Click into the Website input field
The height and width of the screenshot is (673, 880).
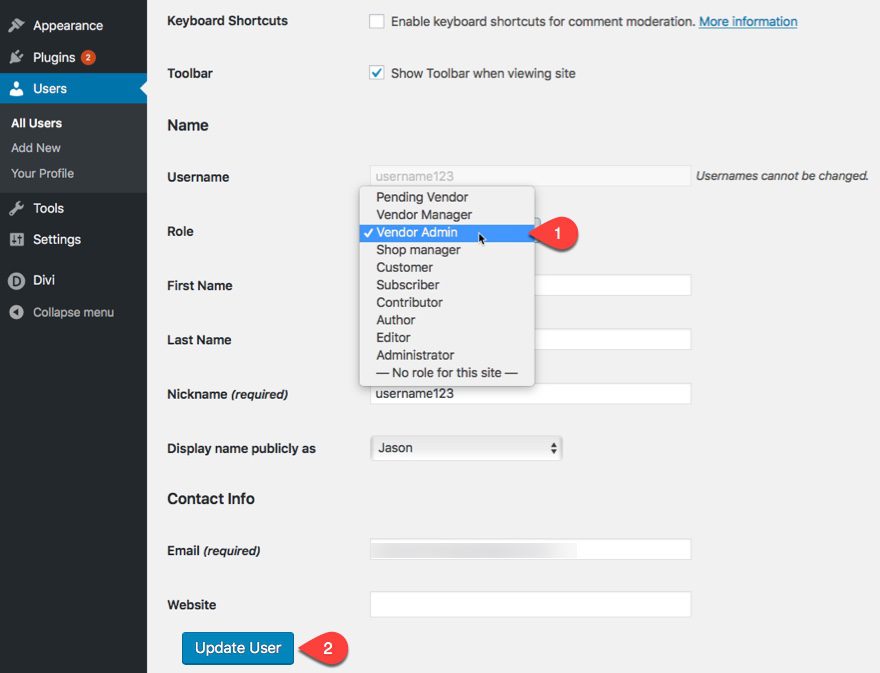(530, 605)
